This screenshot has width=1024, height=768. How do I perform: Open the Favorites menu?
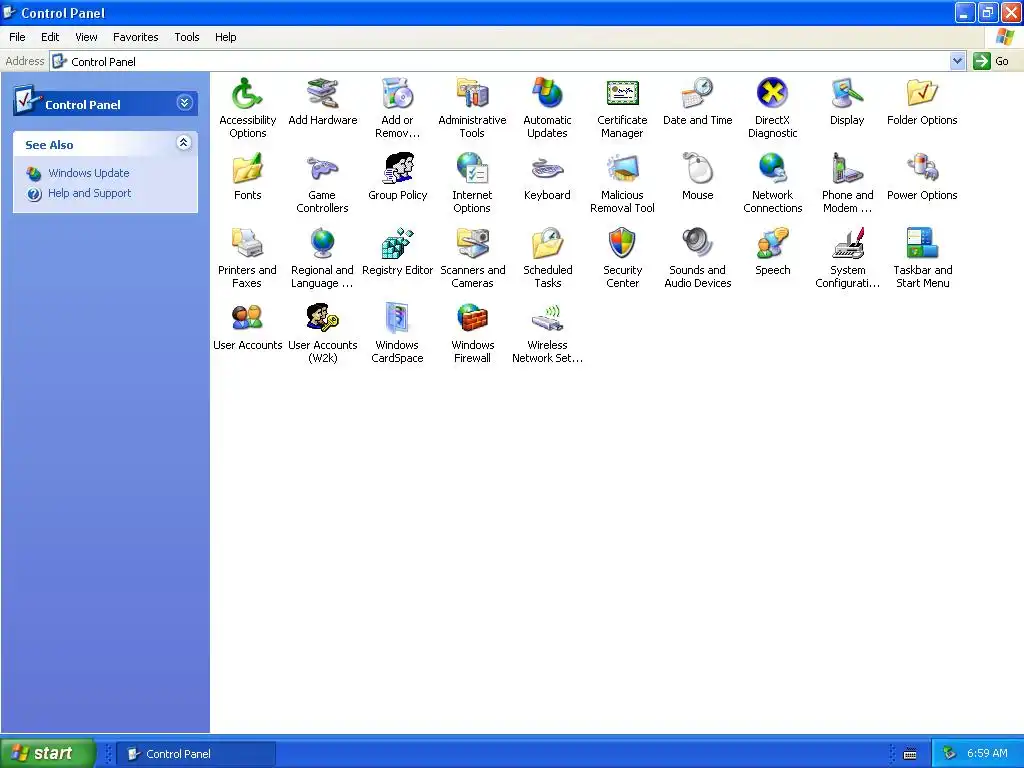pyautogui.click(x=135, y=37)
